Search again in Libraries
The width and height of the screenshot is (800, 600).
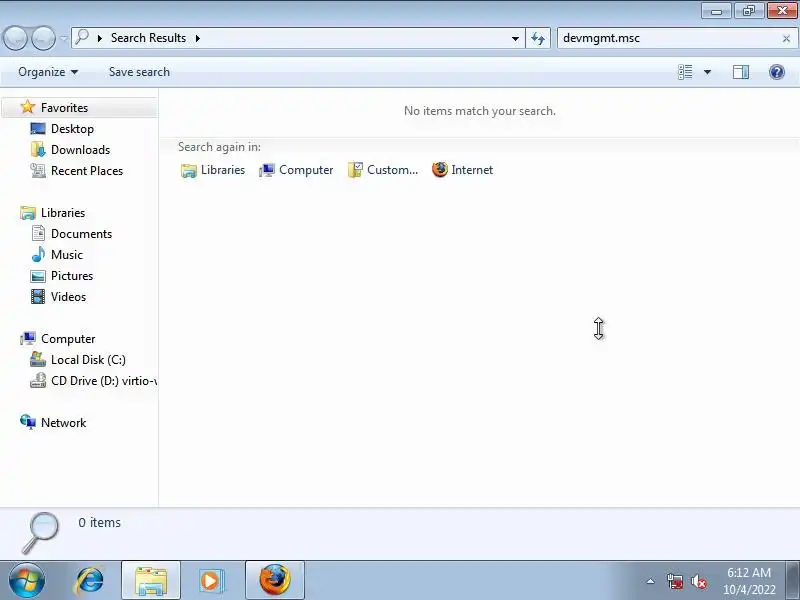click(213, 170)
